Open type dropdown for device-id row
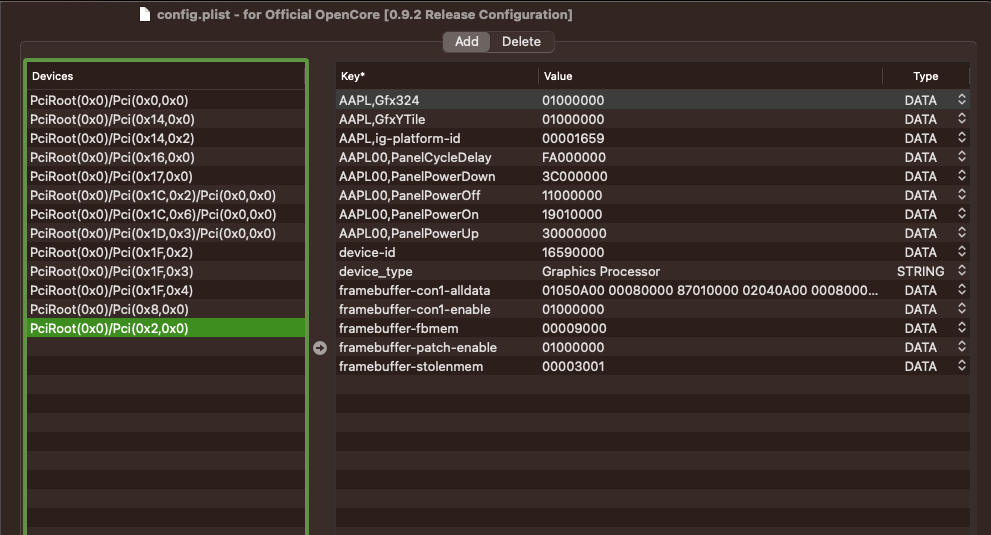 click(961, 252)
